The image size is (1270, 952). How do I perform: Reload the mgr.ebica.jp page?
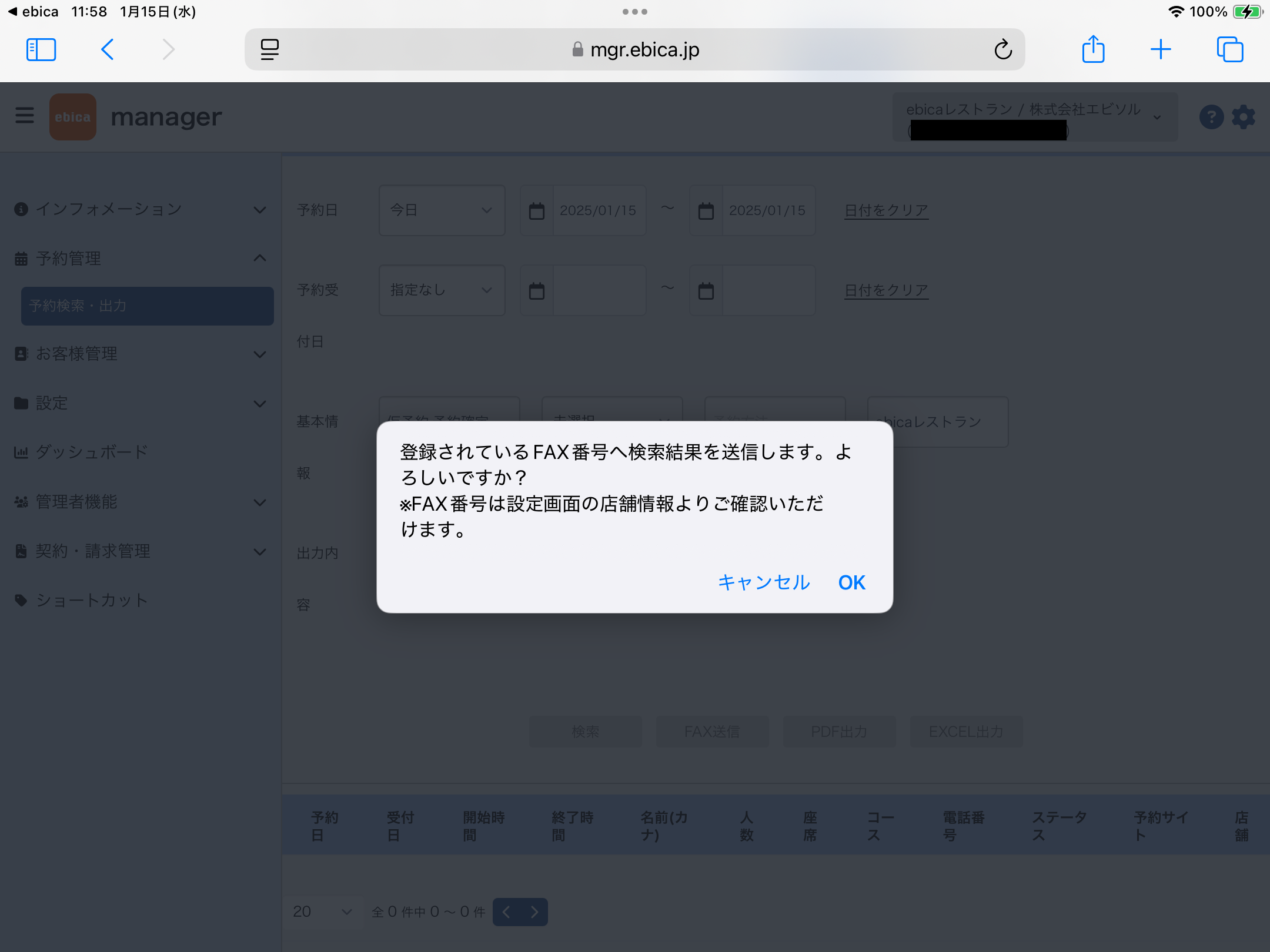click(1003, 49)
